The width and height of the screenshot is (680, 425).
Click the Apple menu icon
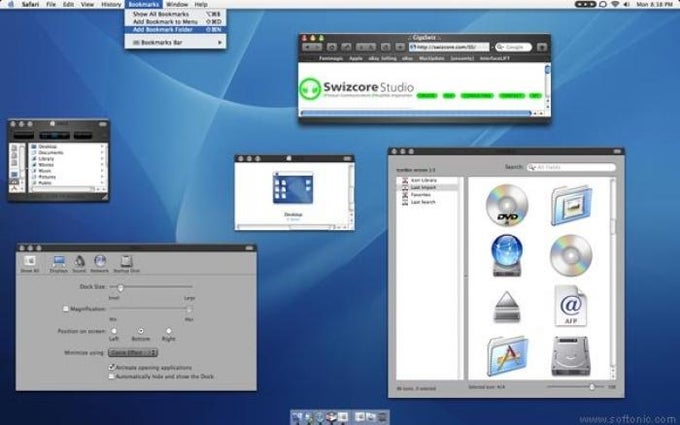[11, 4]
